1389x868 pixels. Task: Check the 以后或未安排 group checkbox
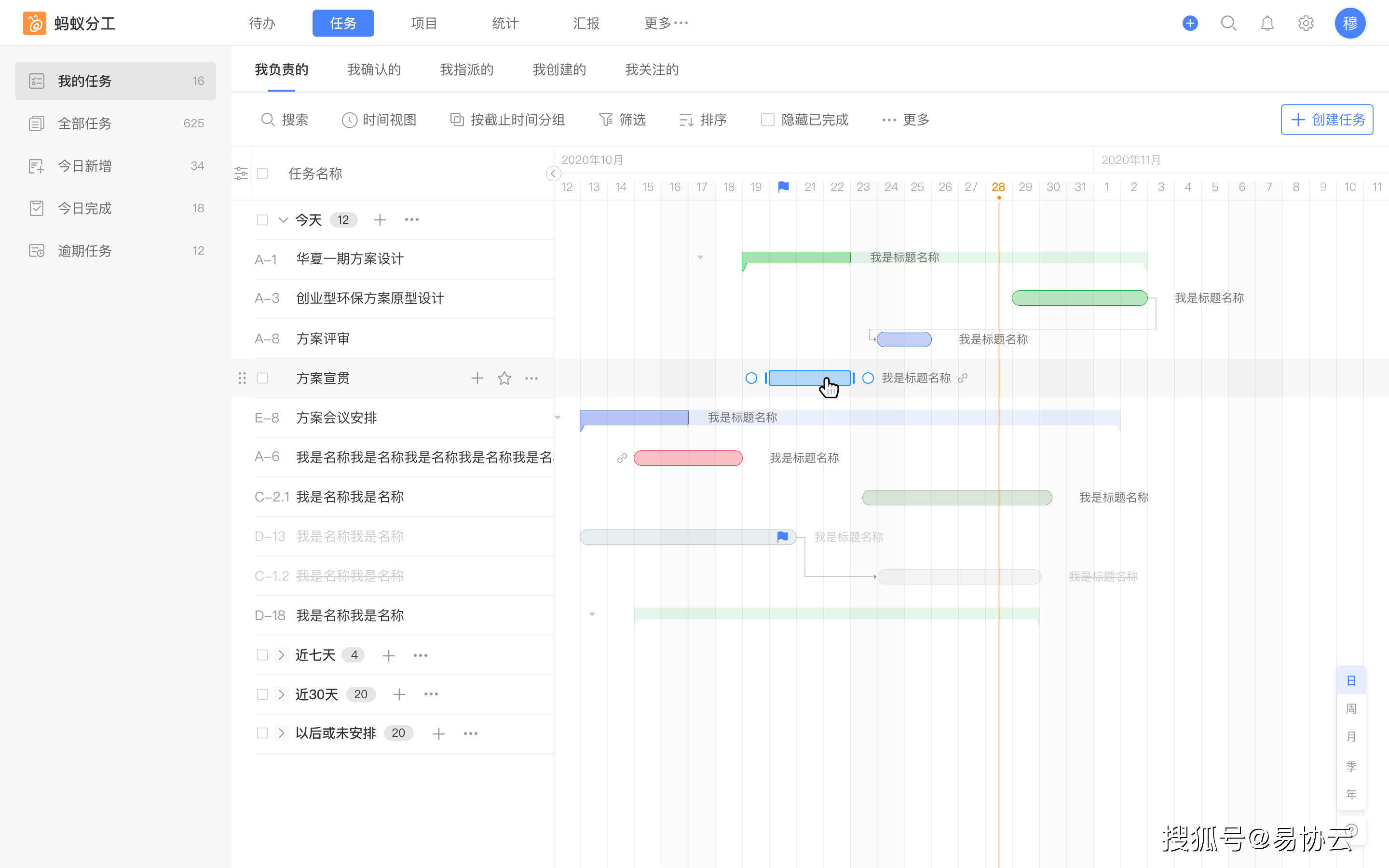[x=262, y=733]
